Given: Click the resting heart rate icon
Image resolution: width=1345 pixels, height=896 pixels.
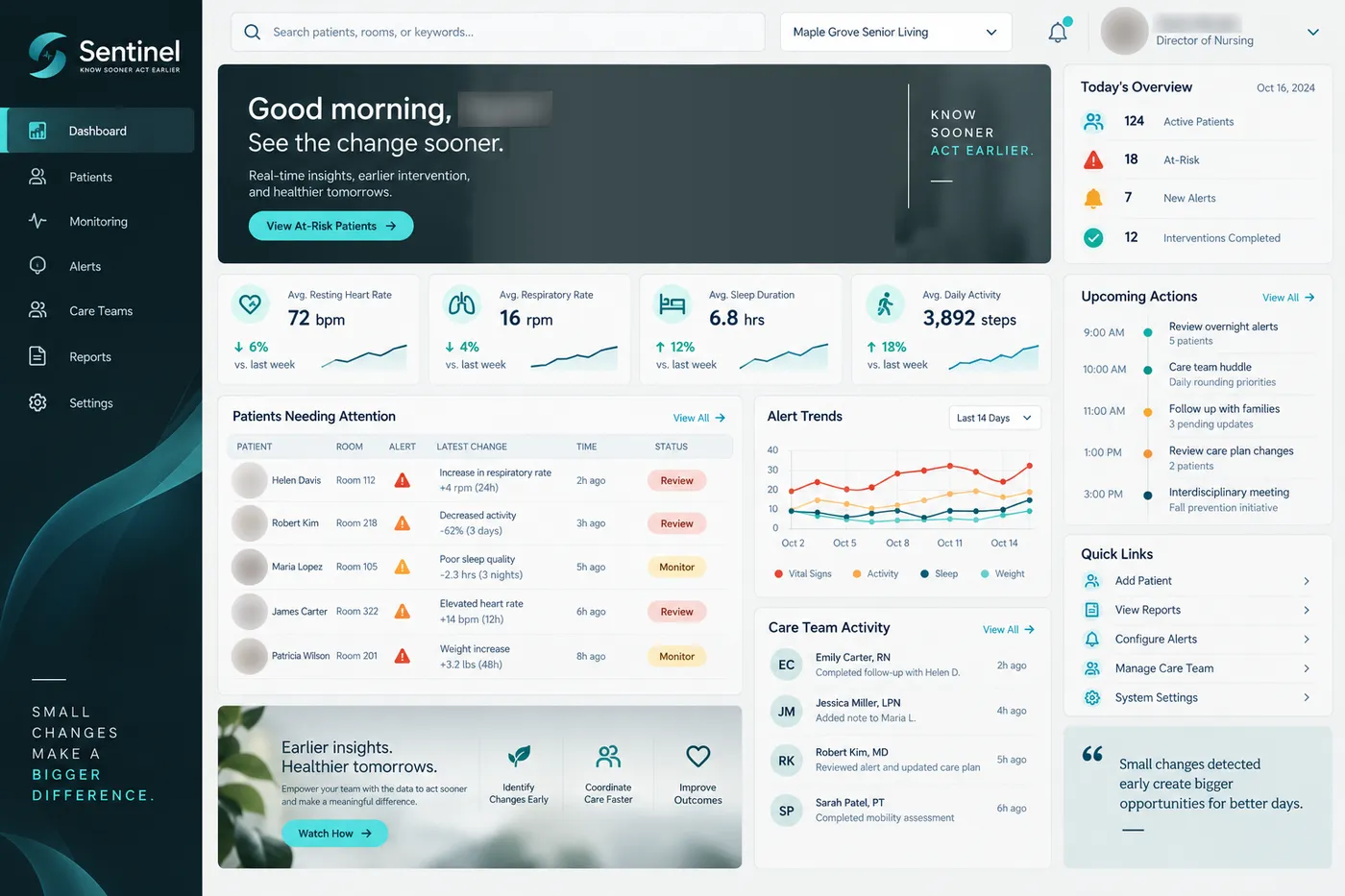Looking at the screenshot, I should coord(250,304).
